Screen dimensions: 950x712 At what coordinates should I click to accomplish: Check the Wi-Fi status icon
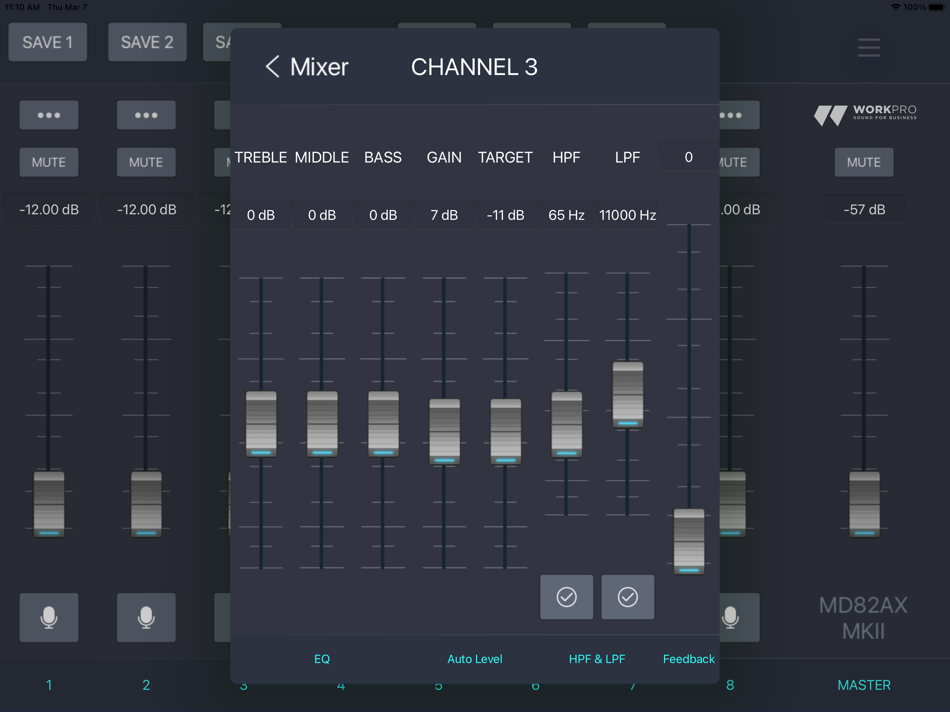tap(895, 7)
